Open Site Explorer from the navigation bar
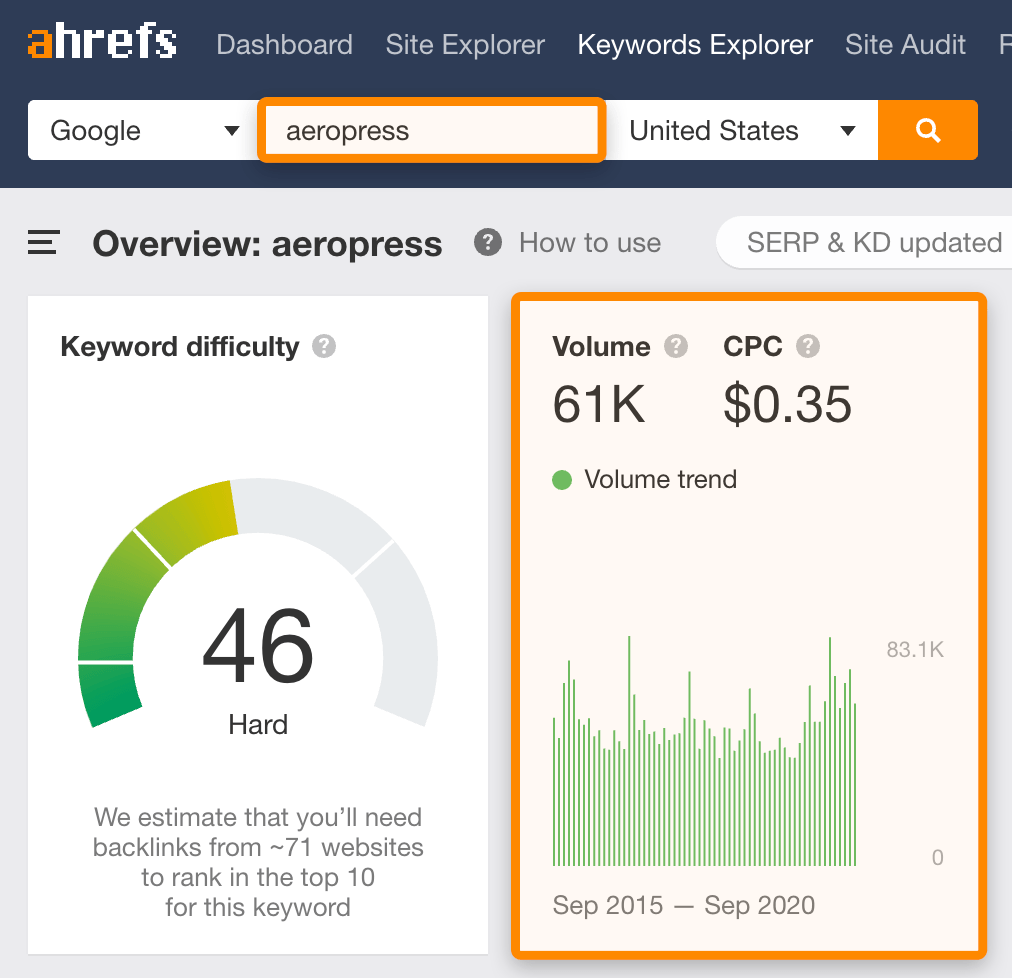The height and width of the screenshot is (978, 1012). tap(465, 45)
